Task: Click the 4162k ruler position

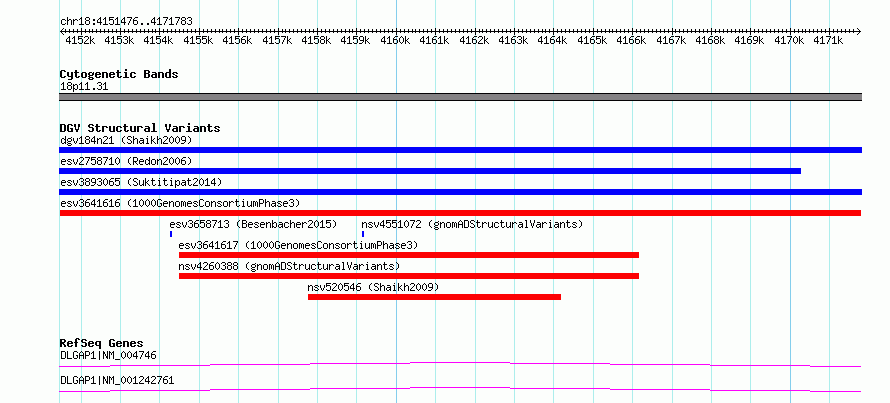Action: pyautogui.click(x=474, y=40)
